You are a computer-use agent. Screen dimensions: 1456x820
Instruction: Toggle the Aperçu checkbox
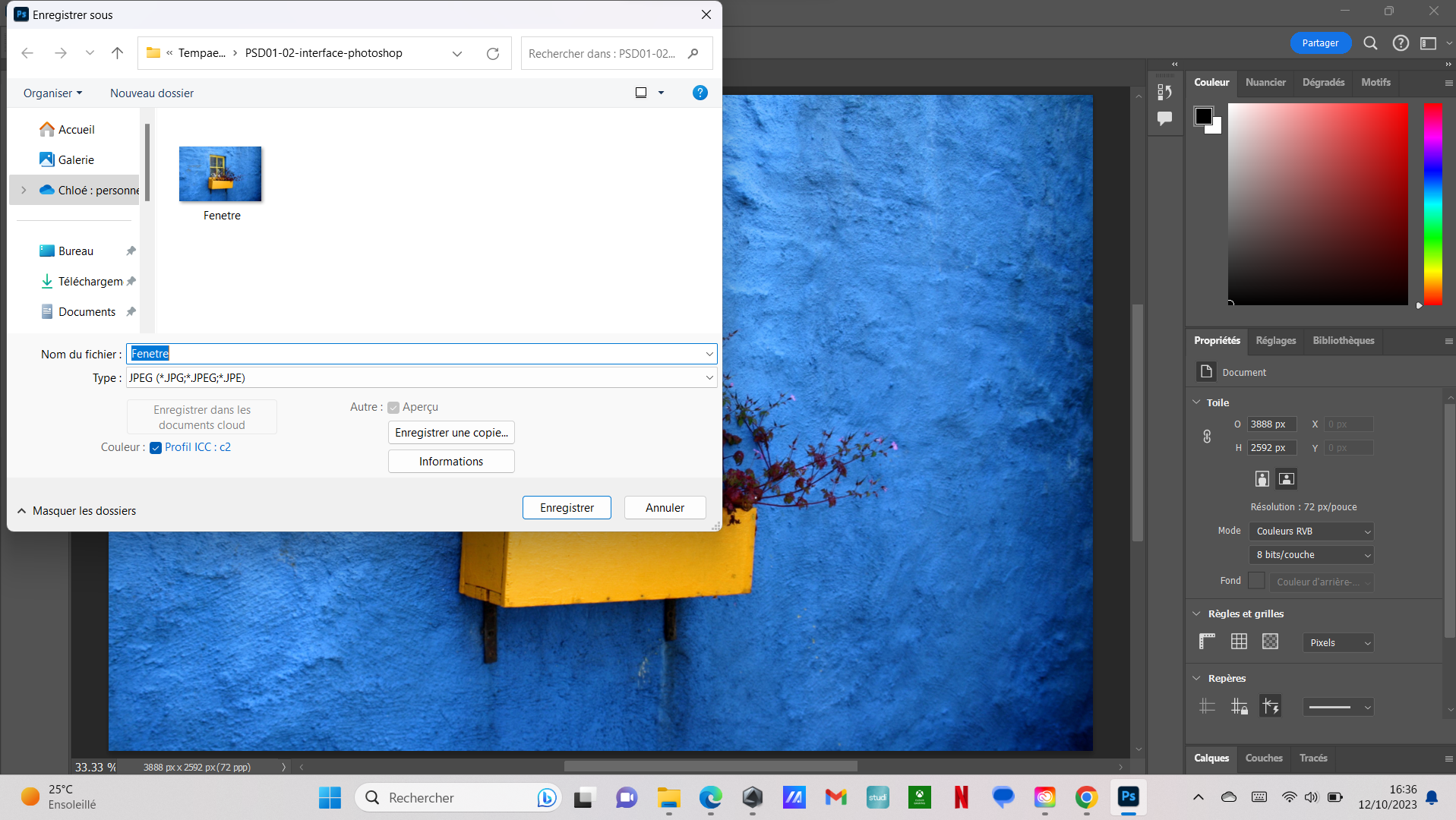(x=393, y=408)
